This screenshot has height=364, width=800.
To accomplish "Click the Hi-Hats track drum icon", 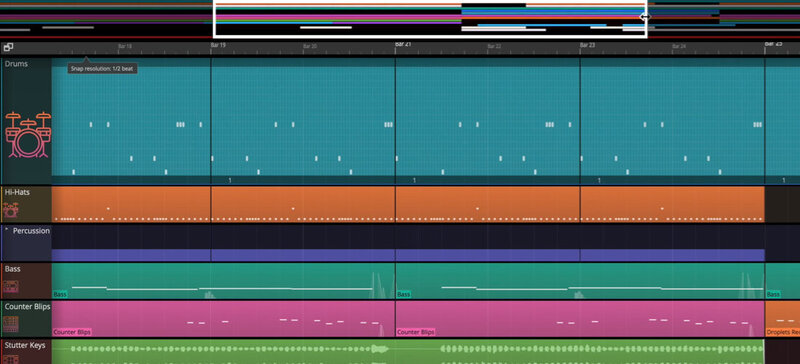I will pos(10,210).
